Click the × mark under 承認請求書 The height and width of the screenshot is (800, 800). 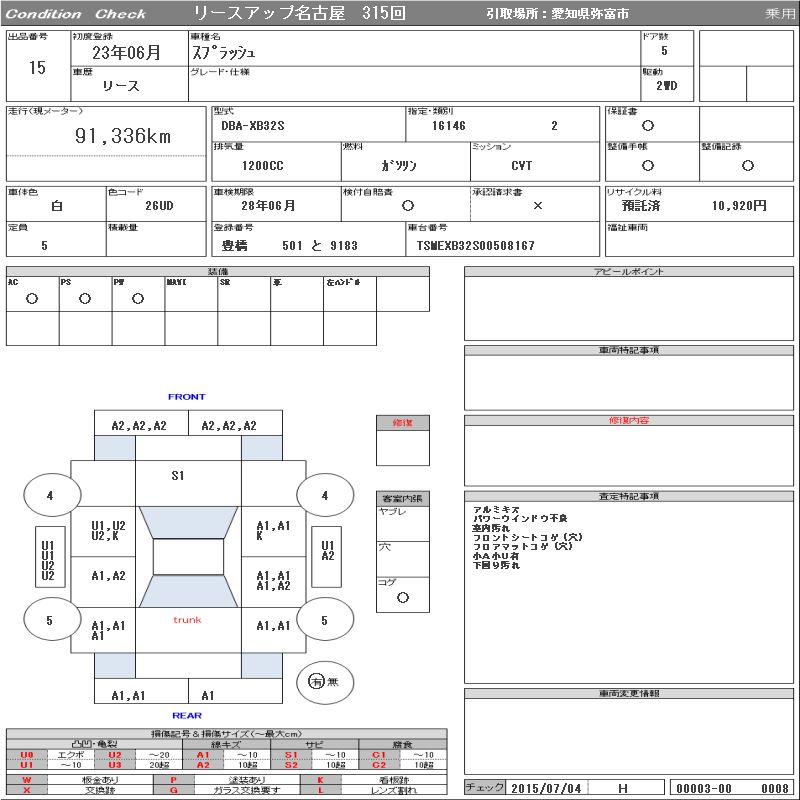tap(537, 205)
